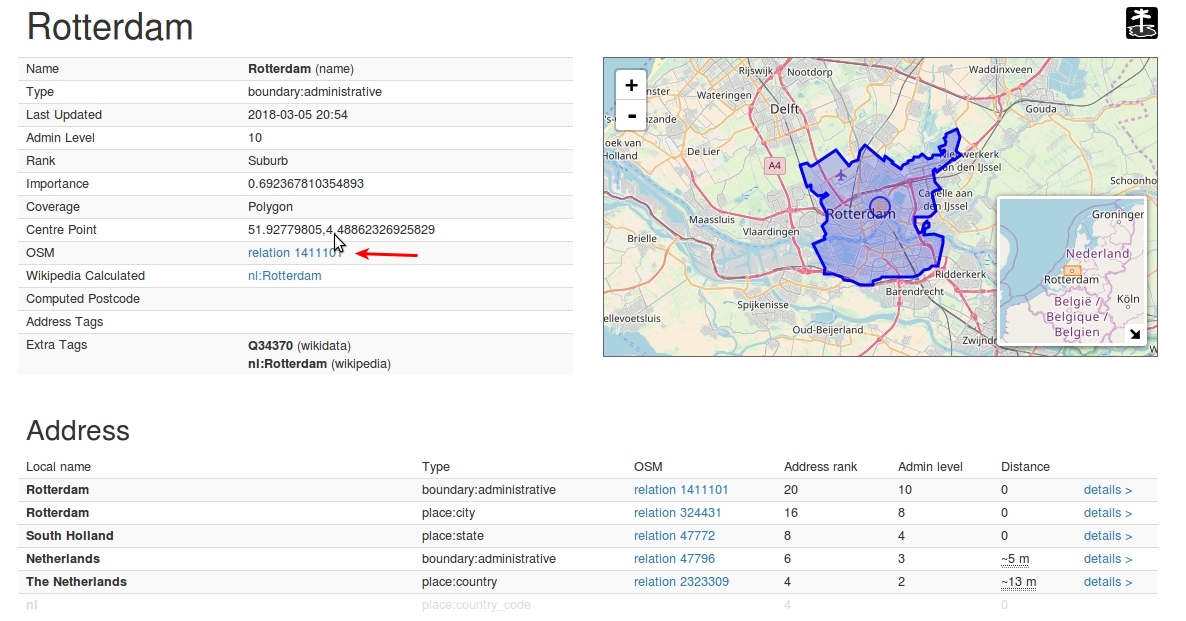
Task: Click the Maassluis label on the map
Action: coord(712,219)
